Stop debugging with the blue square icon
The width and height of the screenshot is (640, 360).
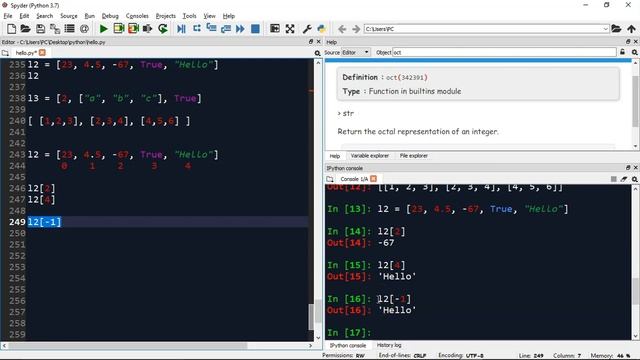[x=255, y=29]
